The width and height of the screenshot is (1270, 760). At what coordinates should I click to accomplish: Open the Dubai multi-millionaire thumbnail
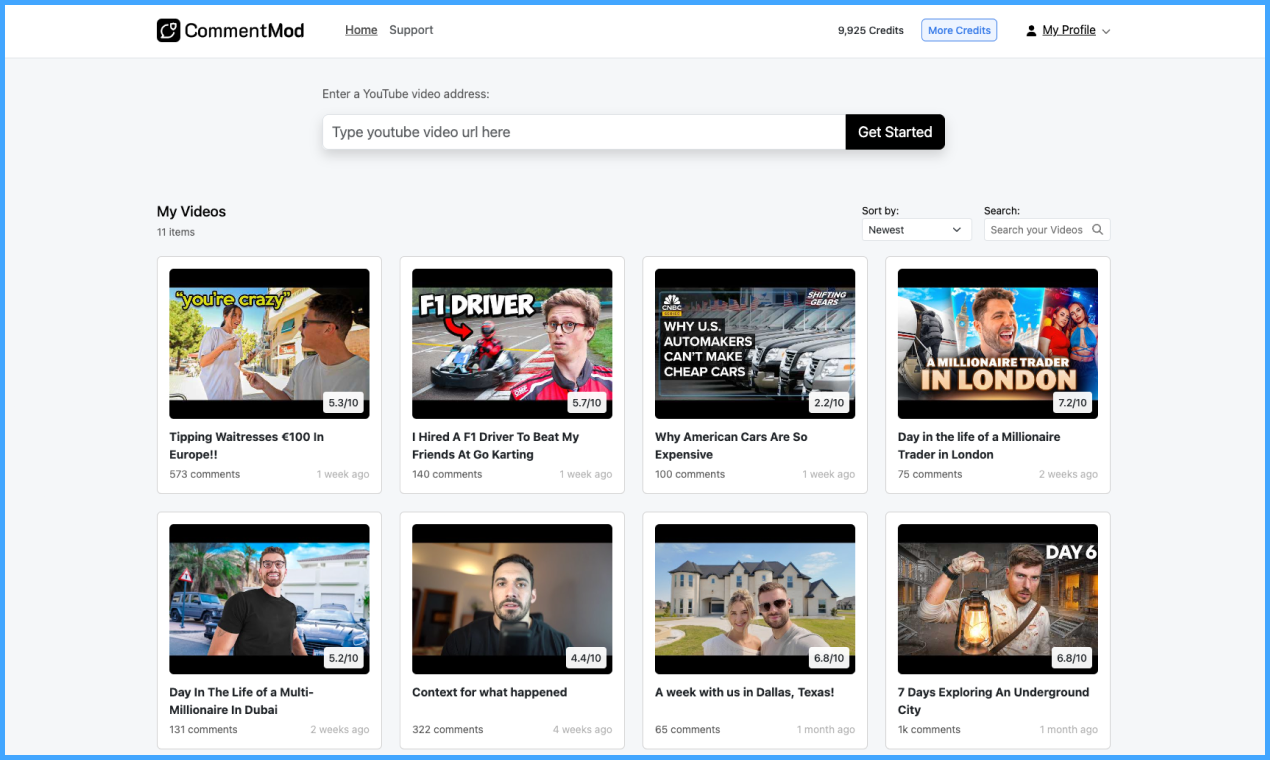(269, 599)
